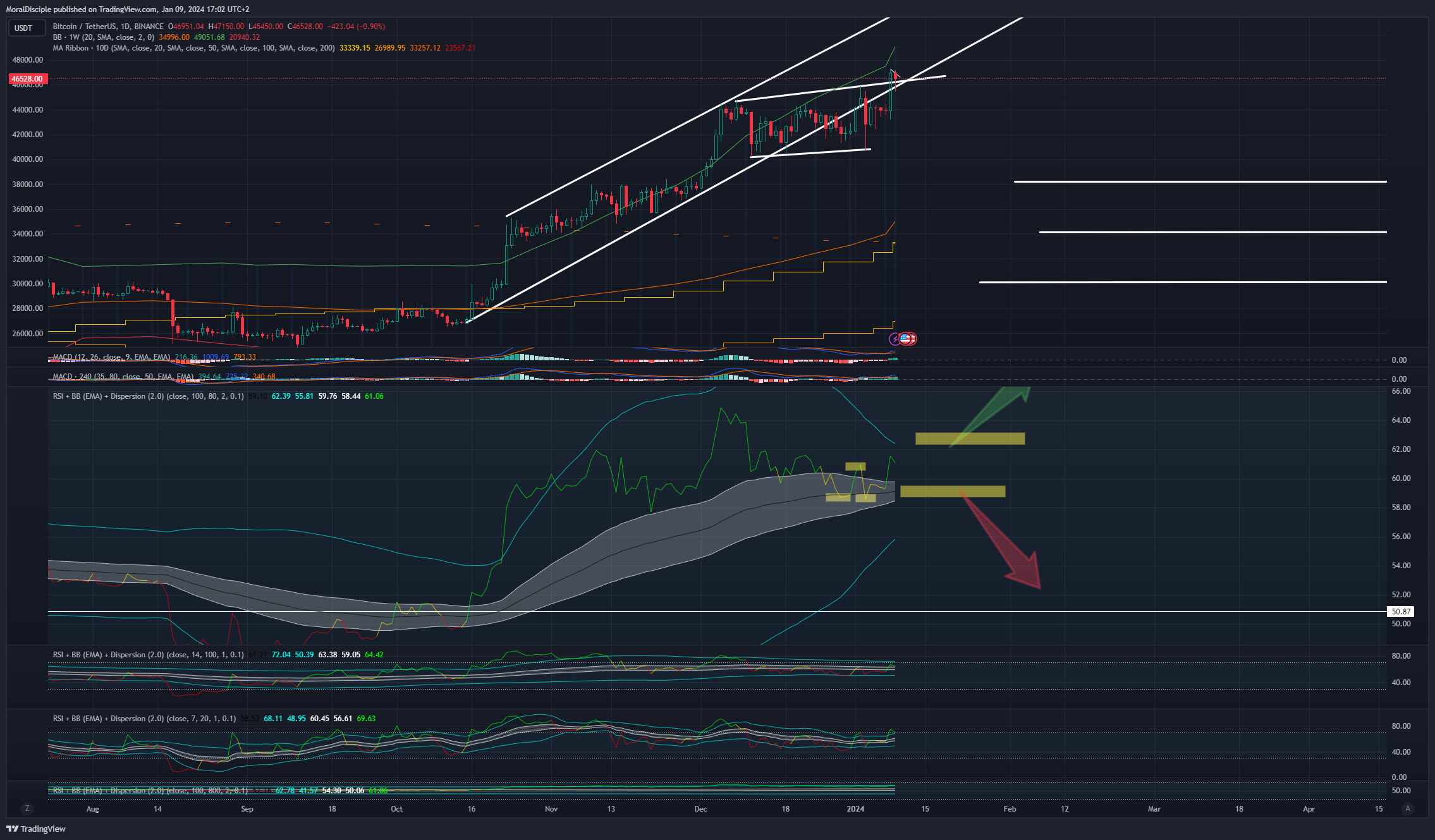Click the 50.87 RSI level label
1435x840 pixels.
click(1401, 612)
